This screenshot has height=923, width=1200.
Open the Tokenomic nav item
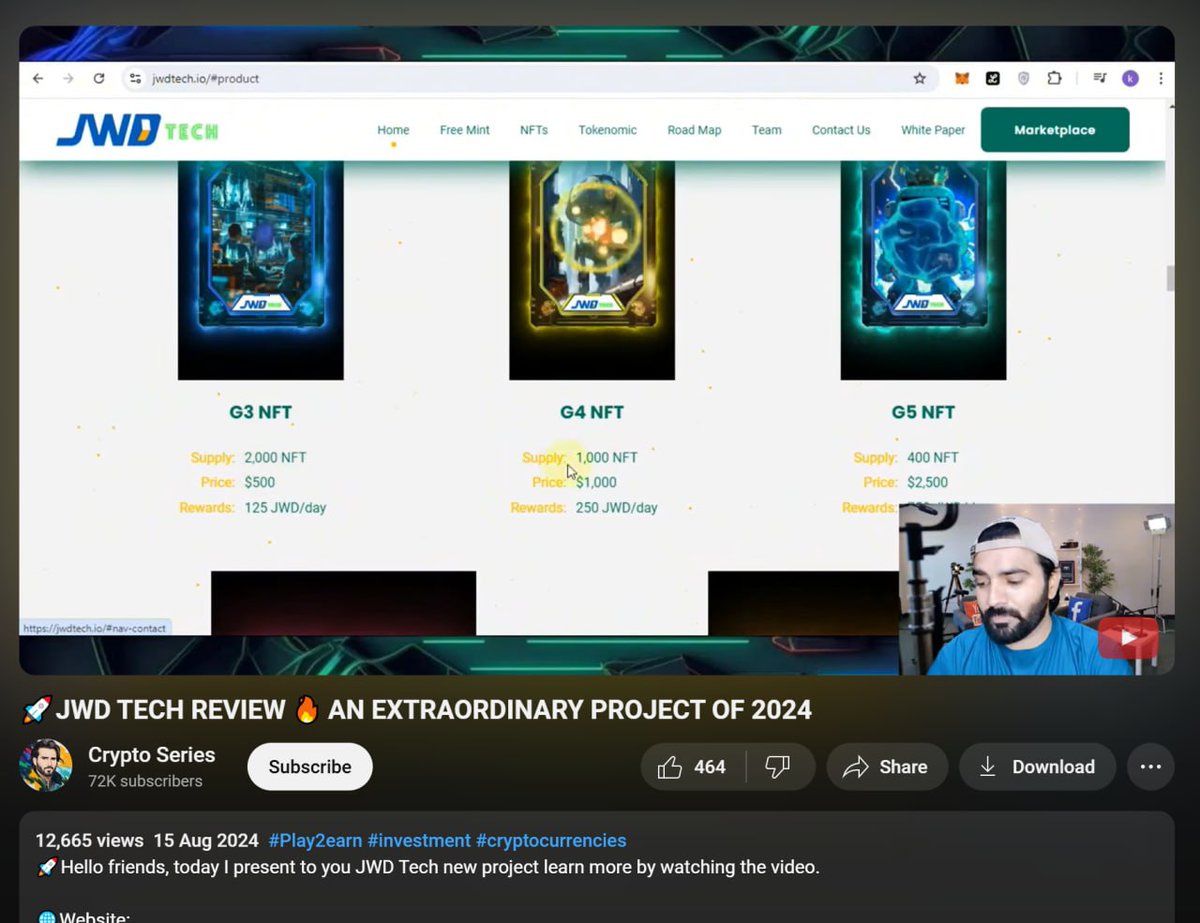click(607, 130)
